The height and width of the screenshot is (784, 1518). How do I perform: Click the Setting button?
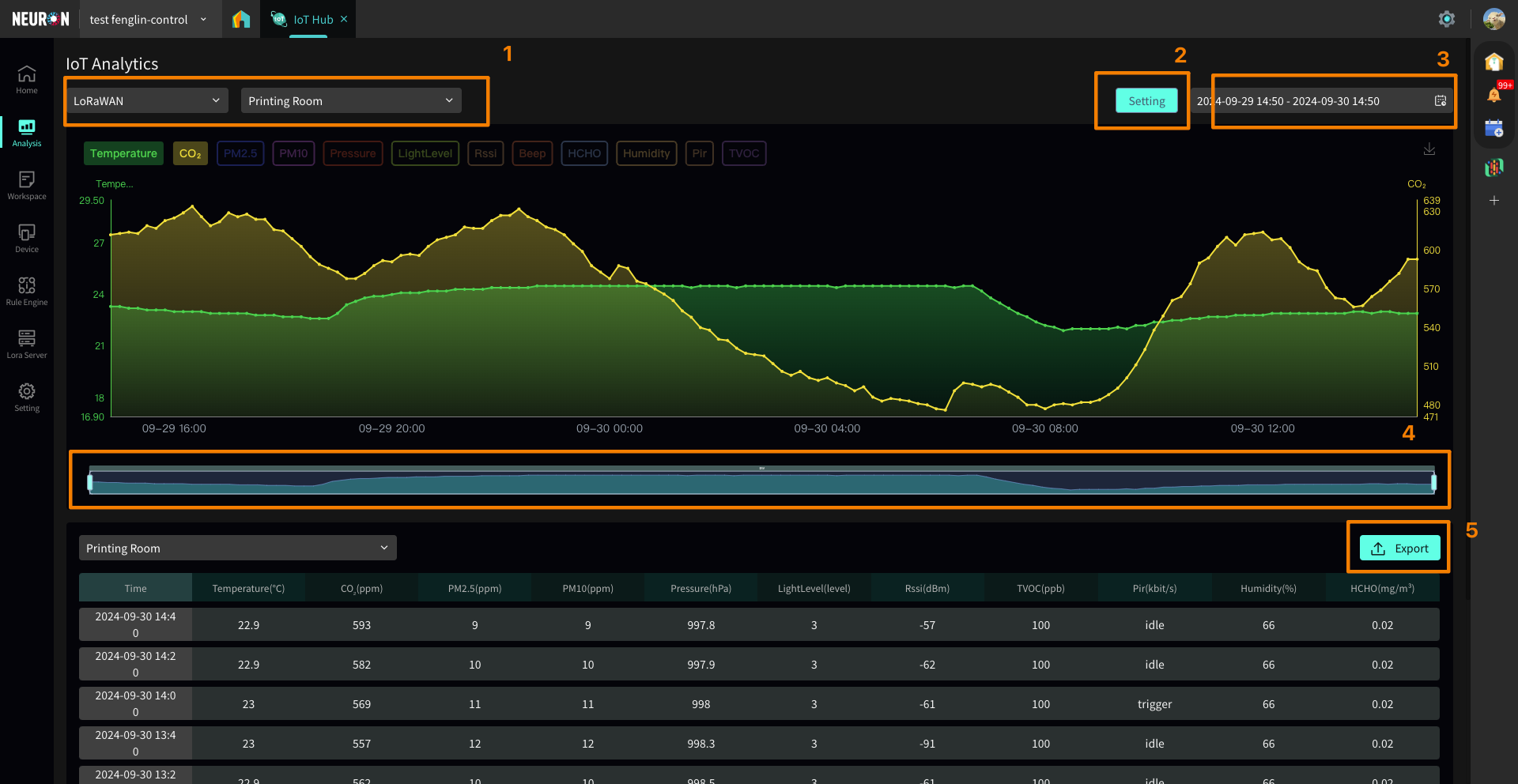click(x=1146, y=100)
